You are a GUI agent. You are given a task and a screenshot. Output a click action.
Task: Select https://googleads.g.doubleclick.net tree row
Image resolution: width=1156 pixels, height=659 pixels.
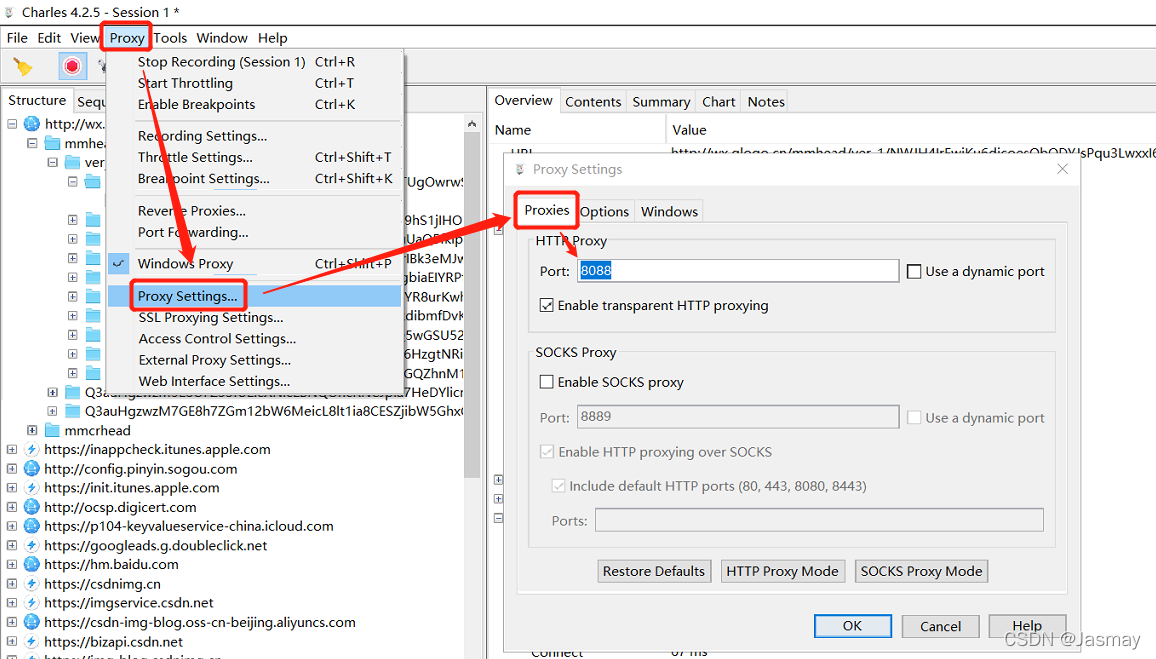coord(156,545)
